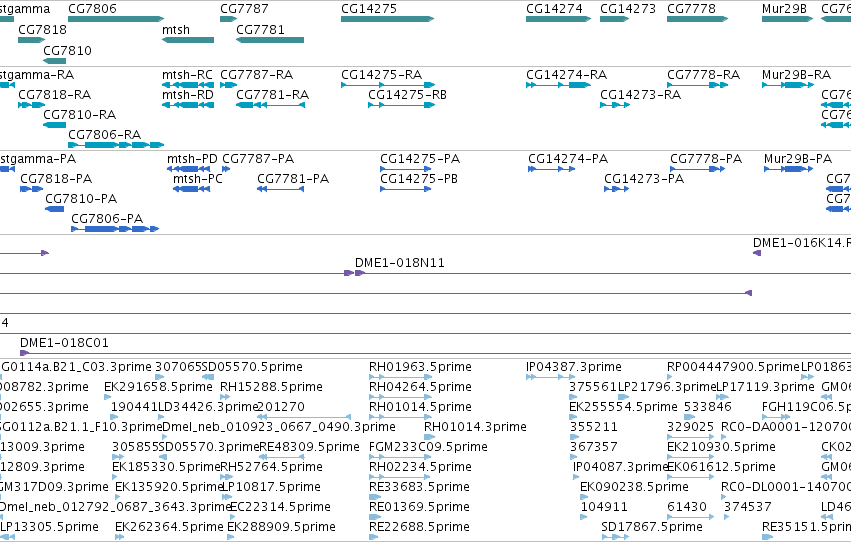Image resolution: width=851 pixels, height=542 pixels.
Task: Click the CG7818-RA transcript
Action: [31, 105]
